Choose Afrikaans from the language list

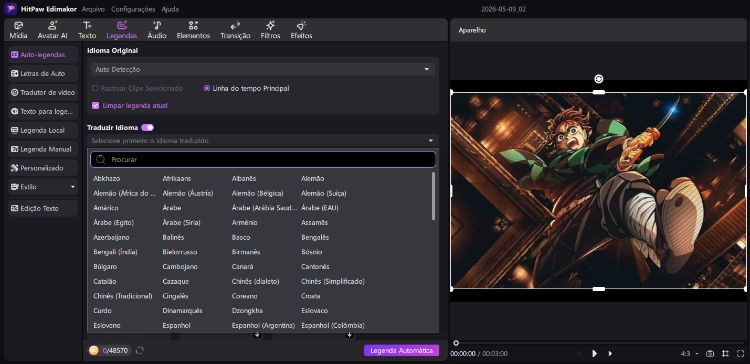pyautogui.click(x=176, y=178)
